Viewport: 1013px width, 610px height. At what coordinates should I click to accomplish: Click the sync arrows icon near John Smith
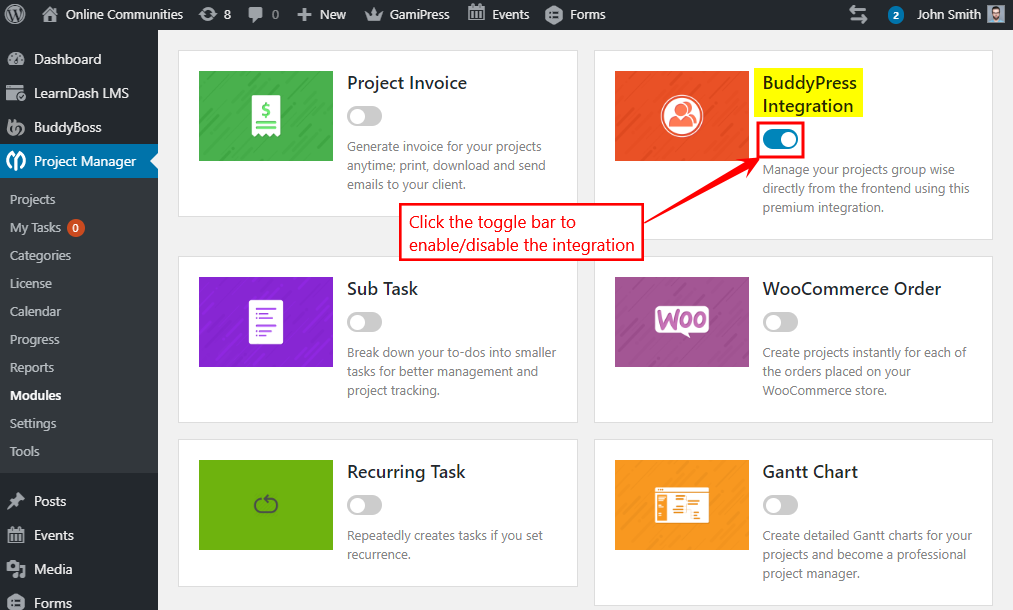[858, 14]
